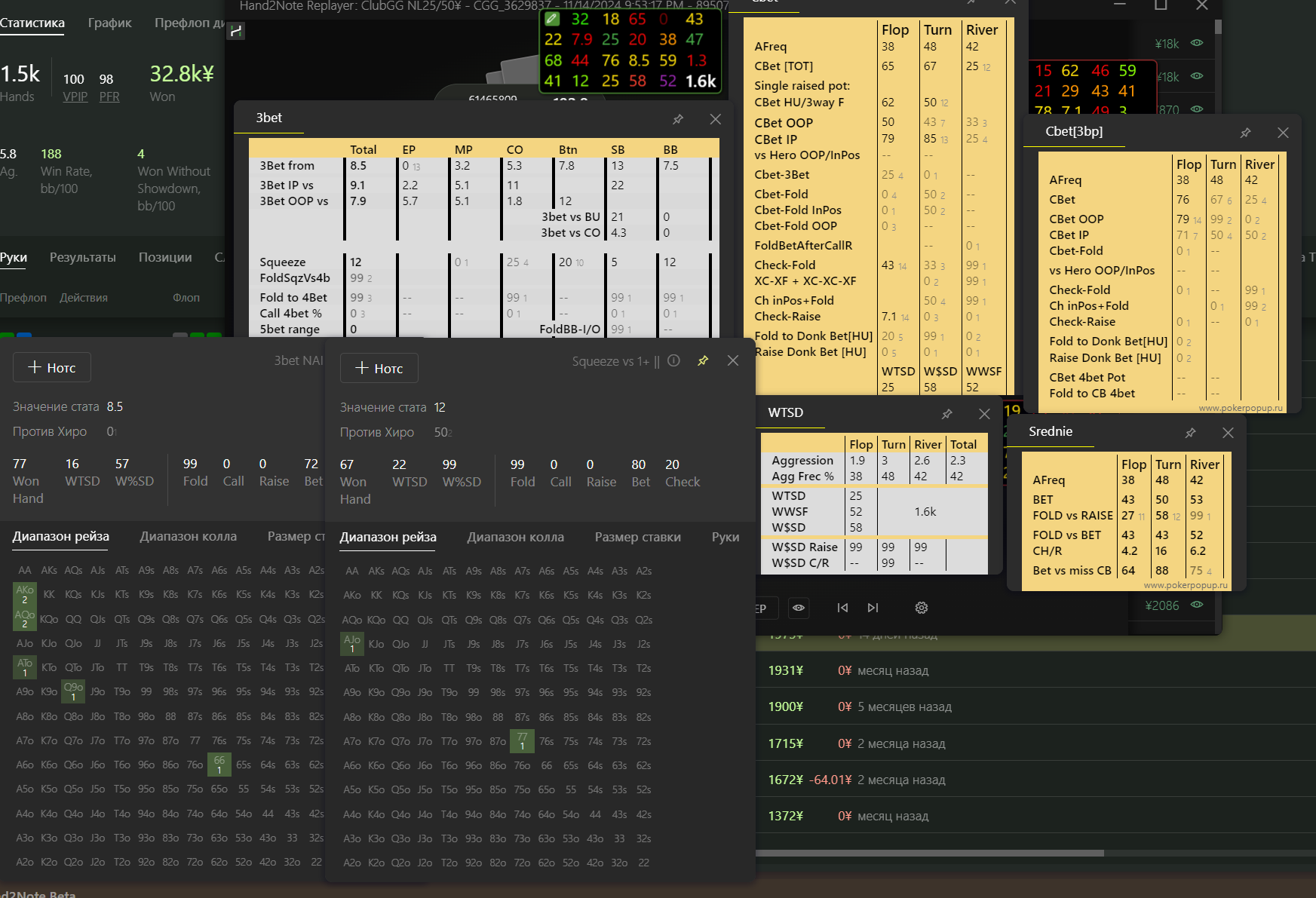Select Размер ставки tab in Squeeze panel
Screen dimensions: 1316x898
click(638, 537)
